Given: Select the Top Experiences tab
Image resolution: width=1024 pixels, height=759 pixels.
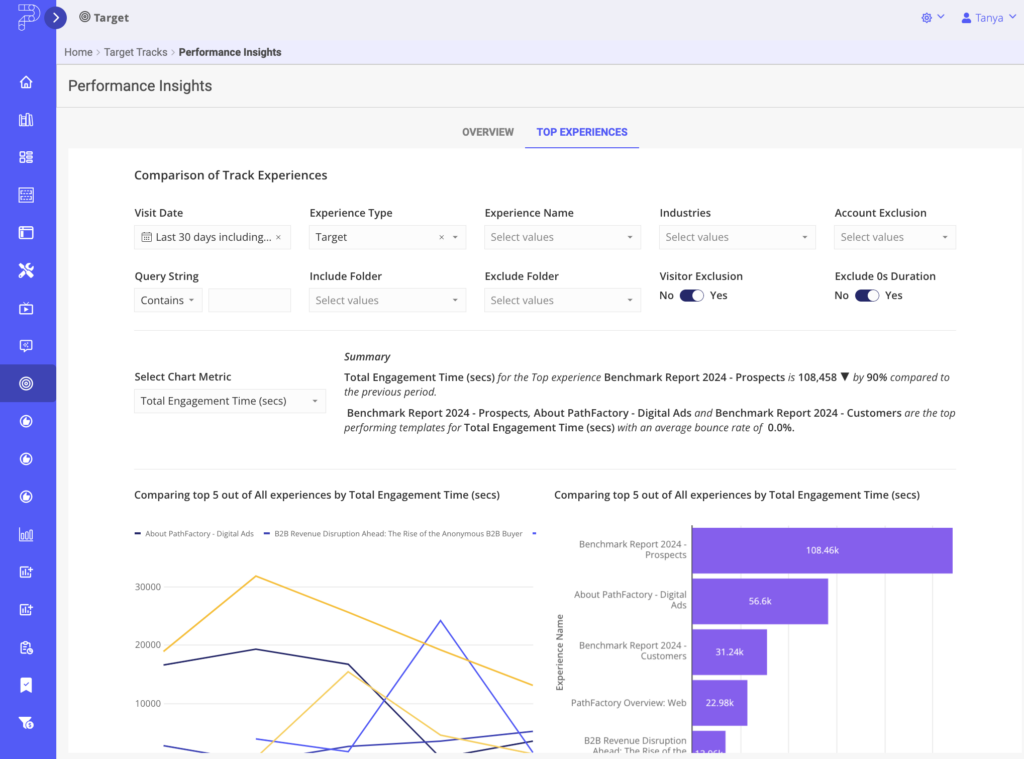Looking at the screenshot, I should 582,132.
